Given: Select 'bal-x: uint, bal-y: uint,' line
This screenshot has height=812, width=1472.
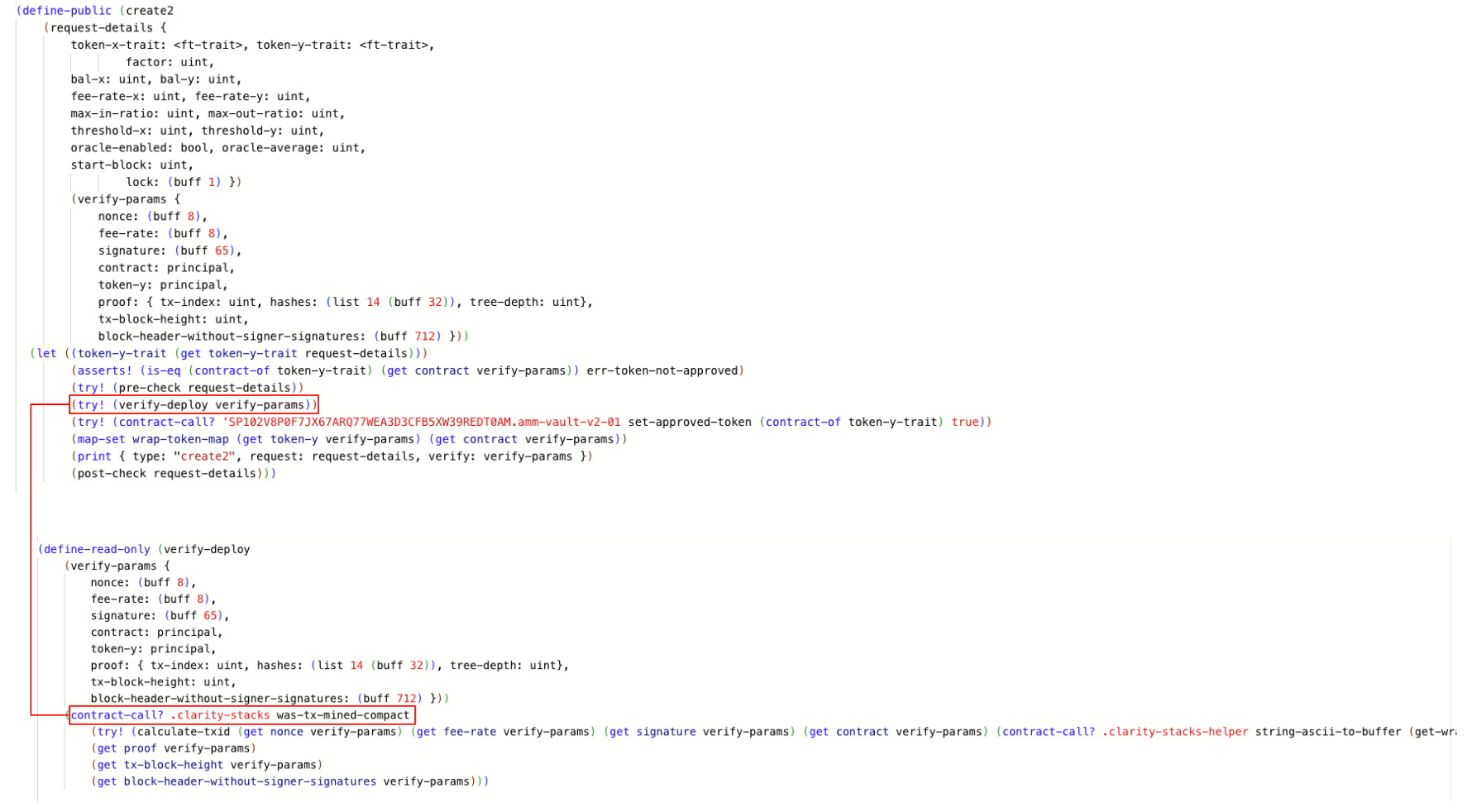Looking at the screenshot, I should click(x=156, y=79).
